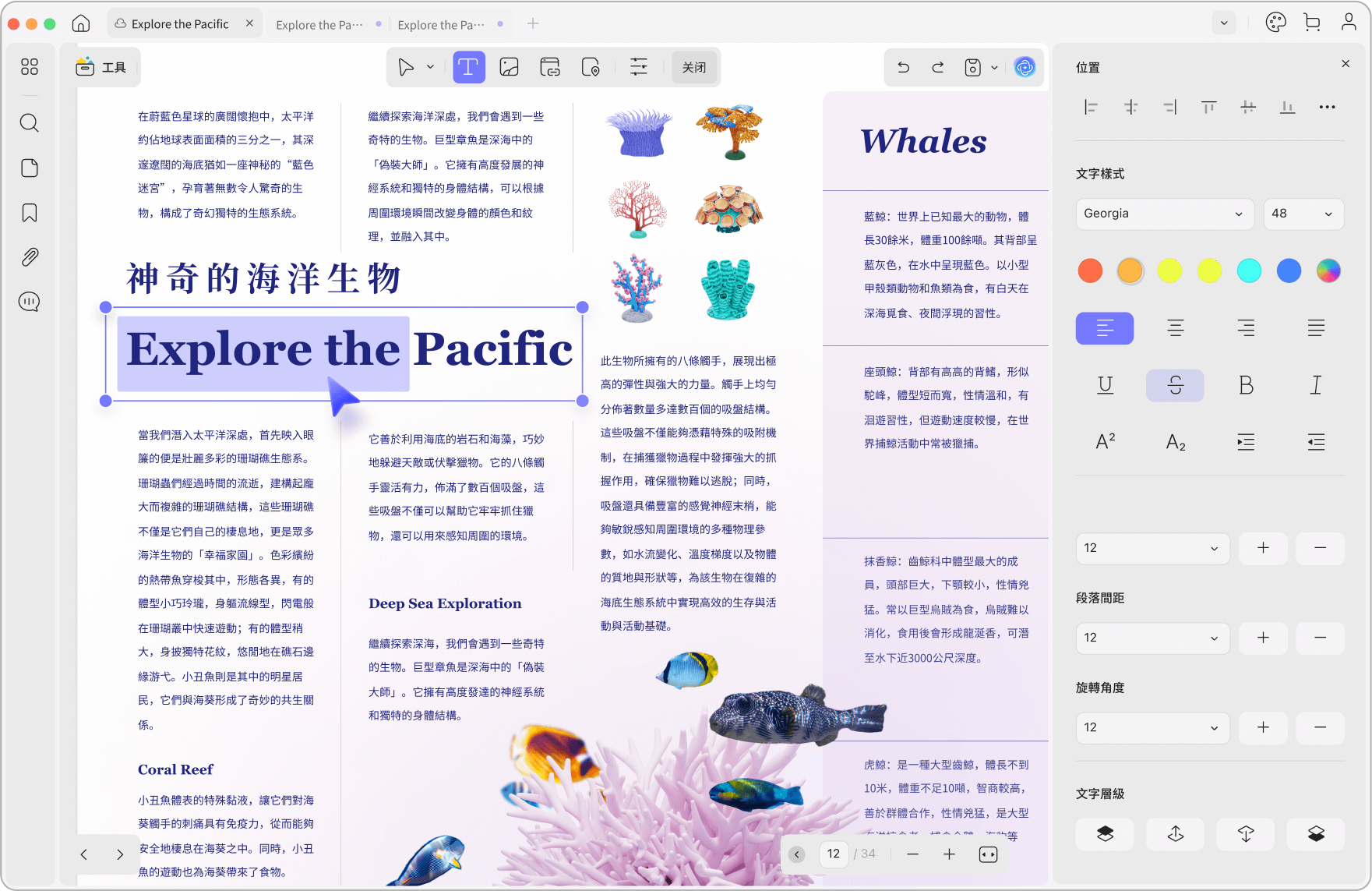
Task: Select the text edit tool
Action: [469, 67]
